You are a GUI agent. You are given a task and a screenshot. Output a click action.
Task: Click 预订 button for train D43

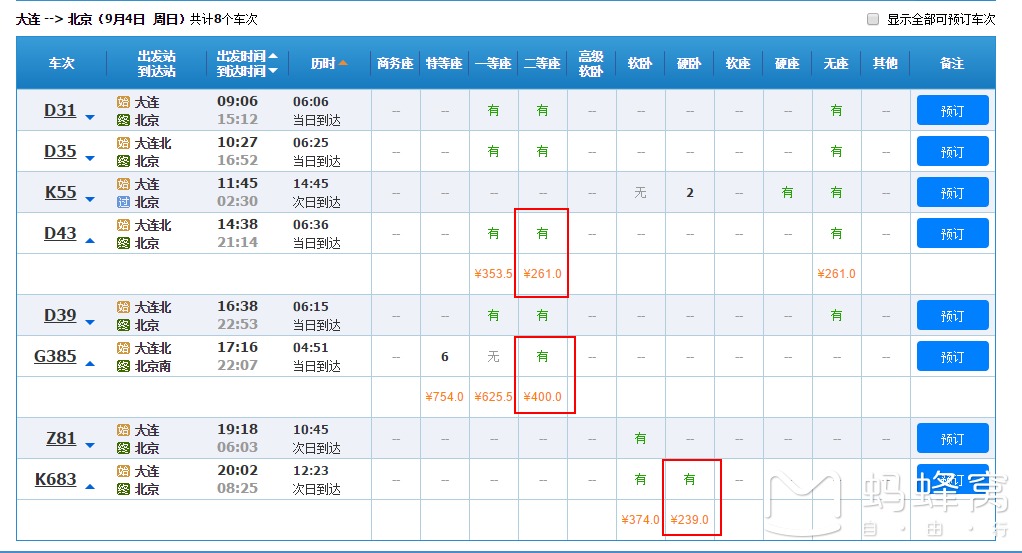tap(952, 233)
